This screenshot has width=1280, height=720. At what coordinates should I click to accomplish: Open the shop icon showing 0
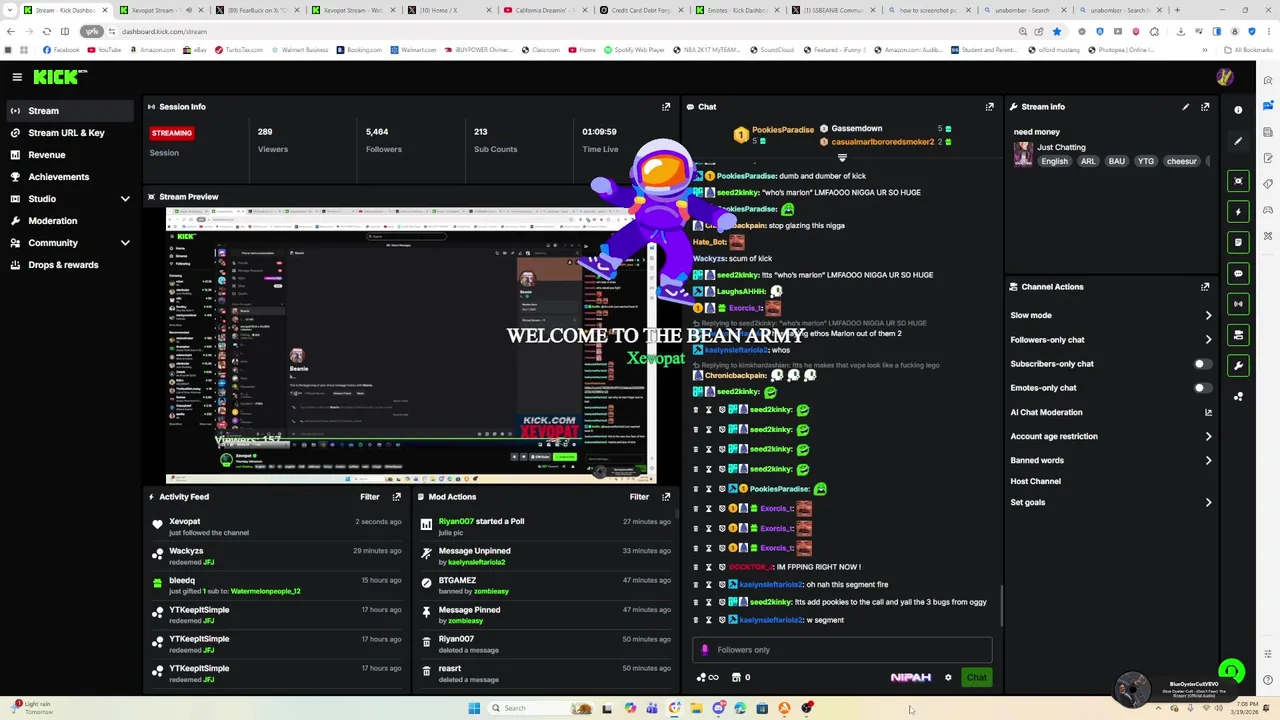coord(740,678)
